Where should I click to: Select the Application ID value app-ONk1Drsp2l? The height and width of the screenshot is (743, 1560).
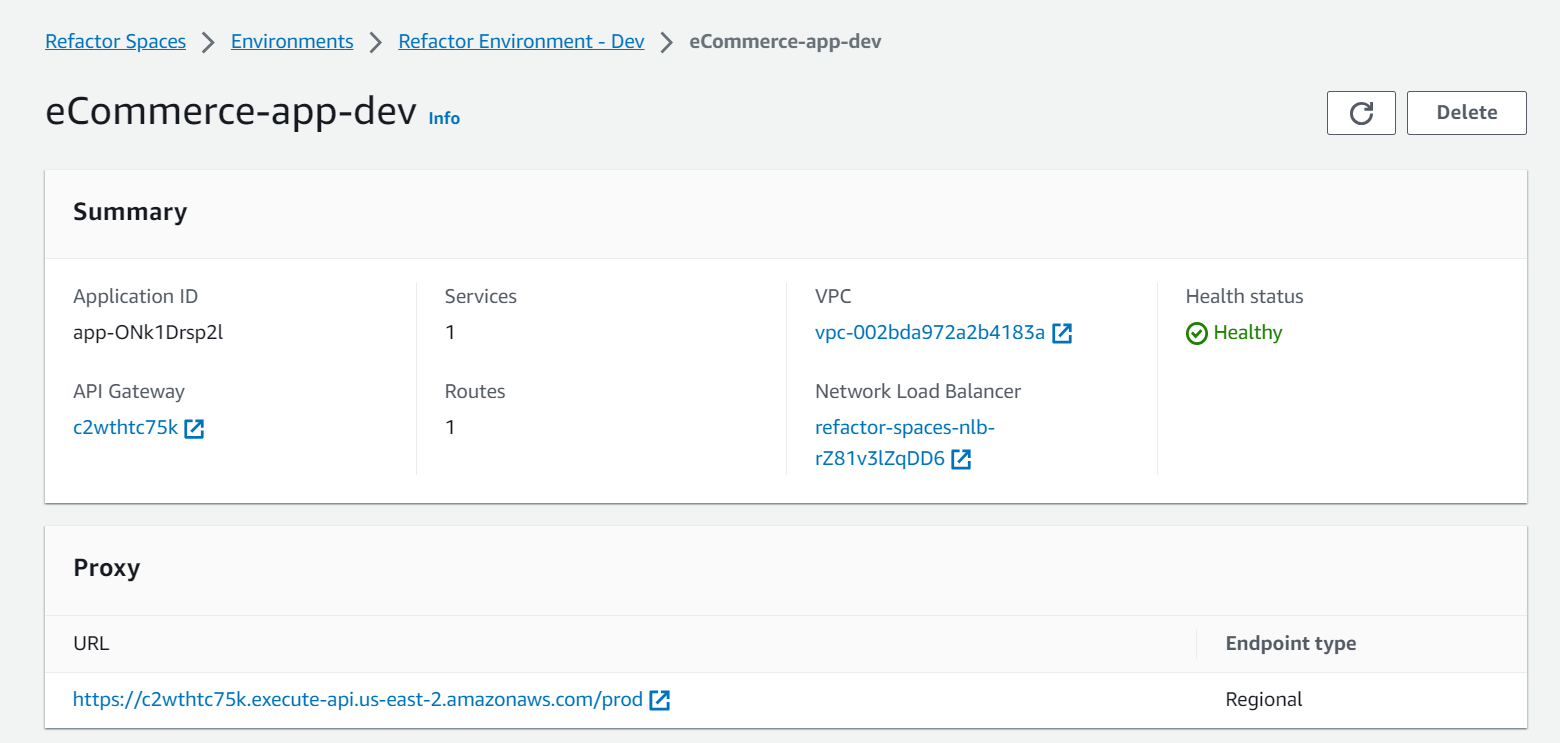(148, 333)
